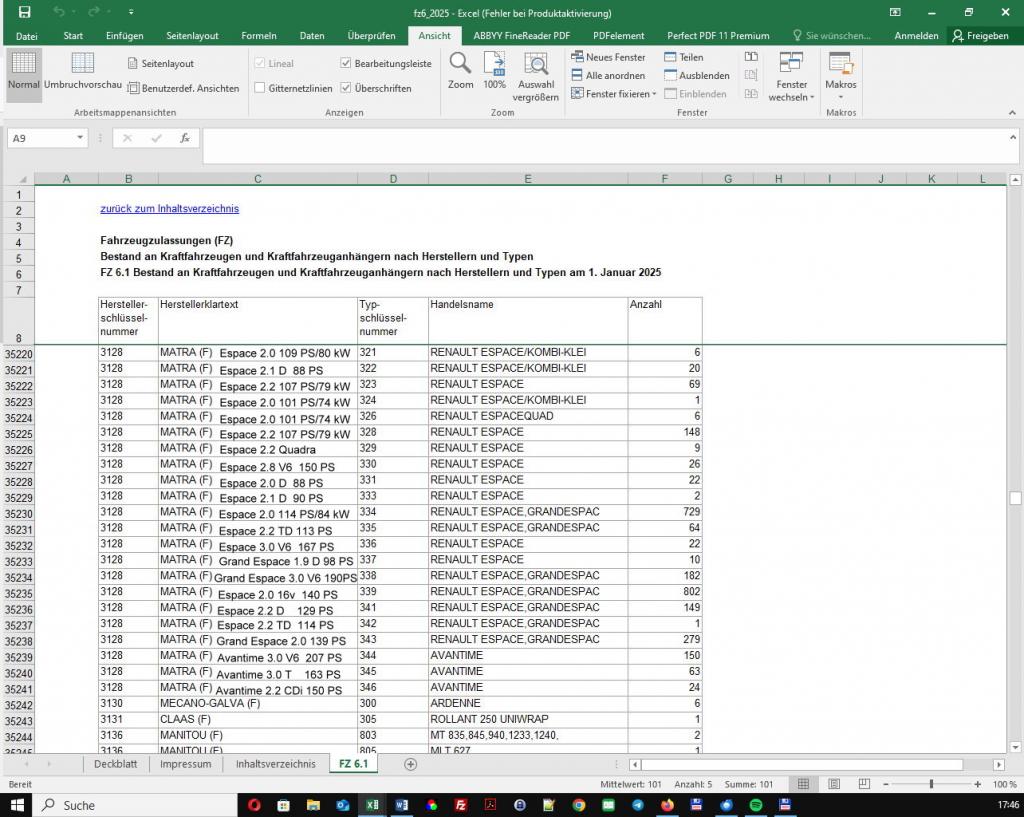Open the Datei tab

27,36
